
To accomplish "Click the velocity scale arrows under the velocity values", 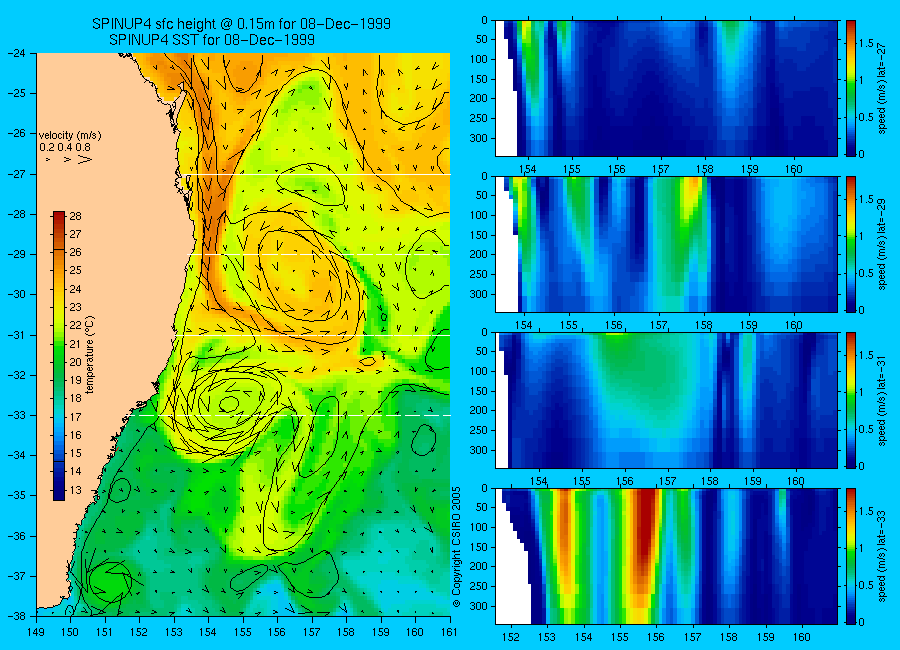I will [x=70, y=160].
